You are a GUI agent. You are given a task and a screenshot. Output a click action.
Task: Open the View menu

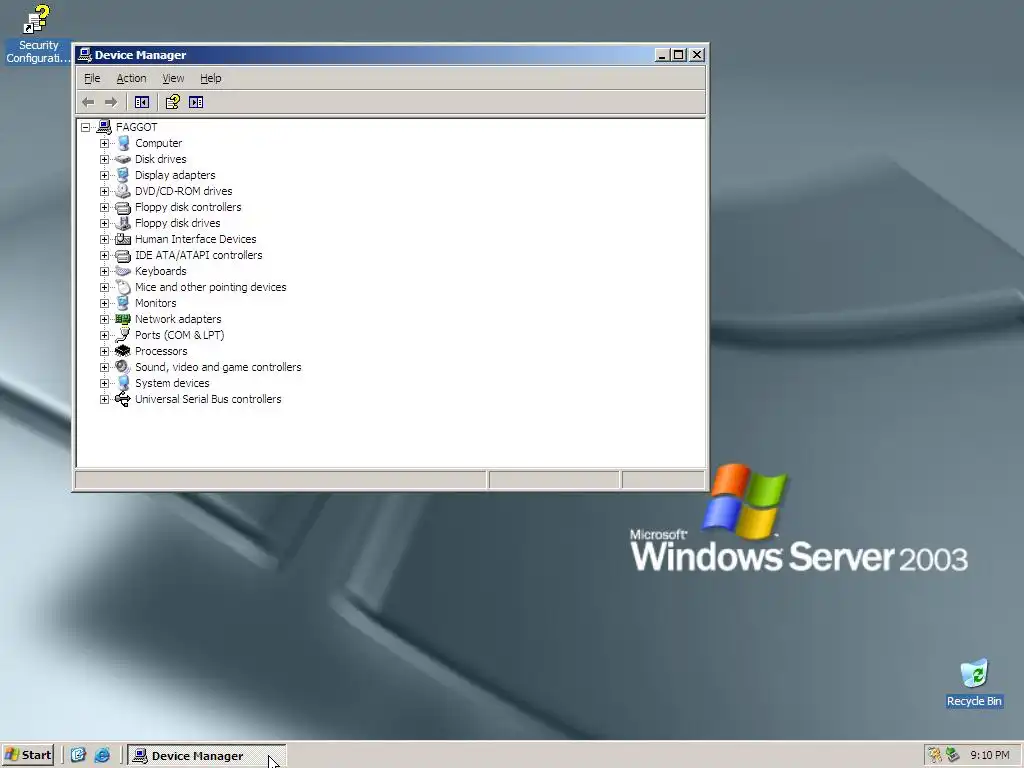173,78
